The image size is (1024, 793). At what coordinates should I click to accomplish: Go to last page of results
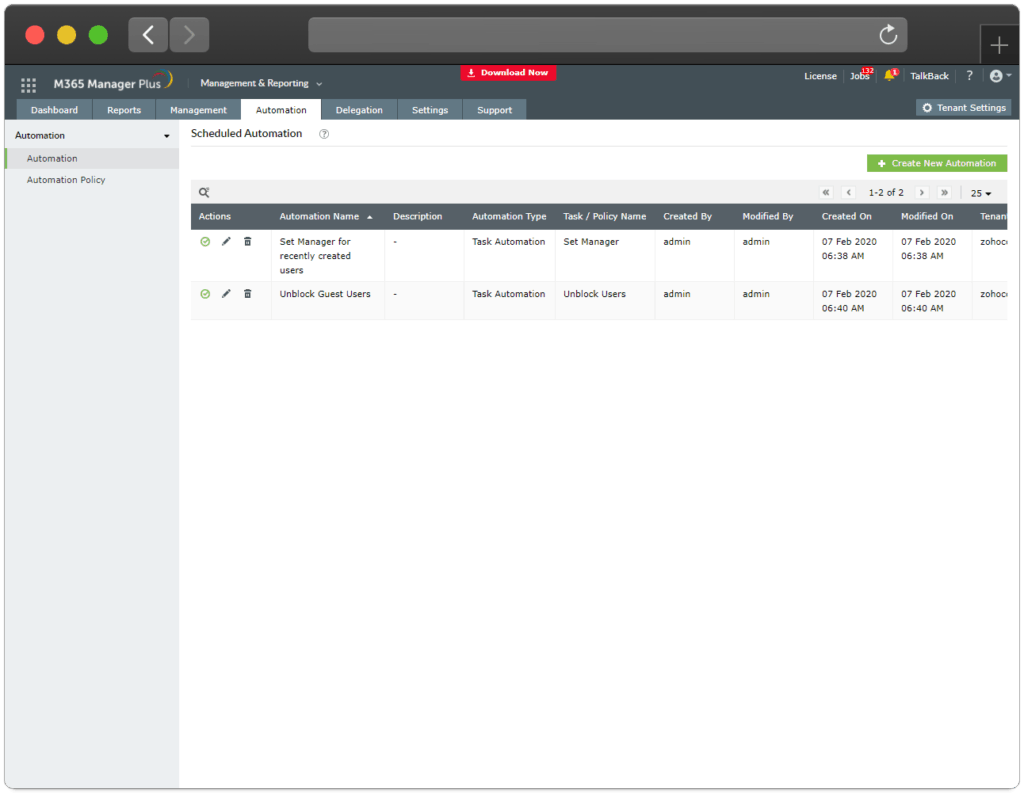944,192
